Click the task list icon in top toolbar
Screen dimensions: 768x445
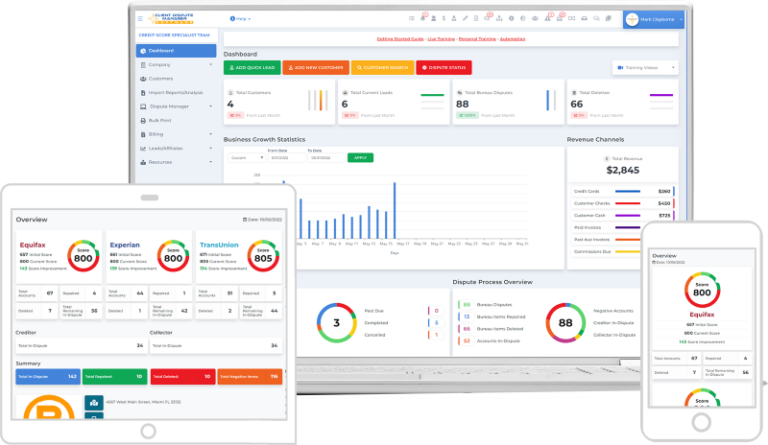tap(411, 18)
